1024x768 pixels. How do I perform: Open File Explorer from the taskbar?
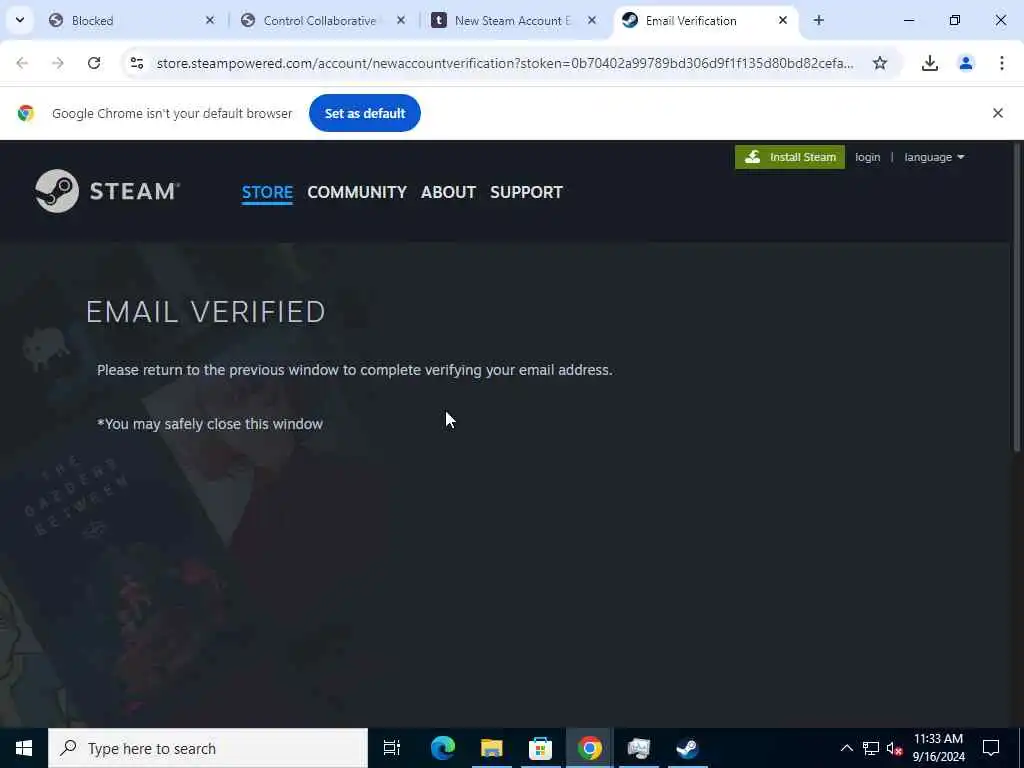[491, 748]
